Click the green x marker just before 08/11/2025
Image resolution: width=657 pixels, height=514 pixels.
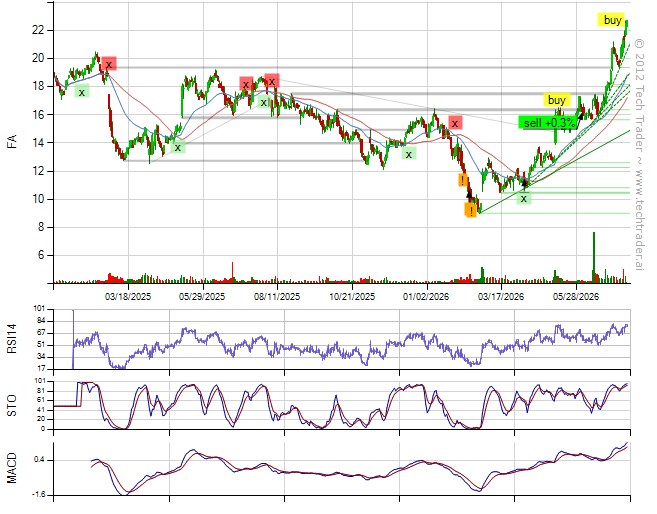(x=264, y=102)
